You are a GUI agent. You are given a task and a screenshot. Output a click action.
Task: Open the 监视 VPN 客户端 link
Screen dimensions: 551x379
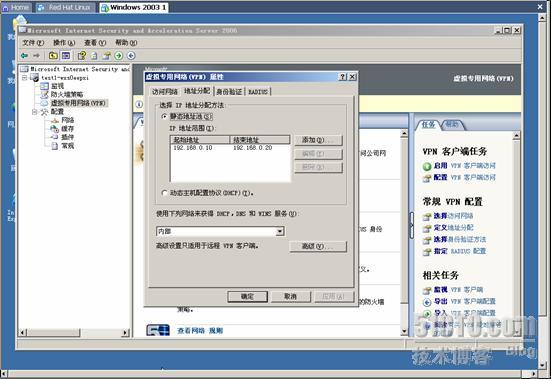(458, 290)
